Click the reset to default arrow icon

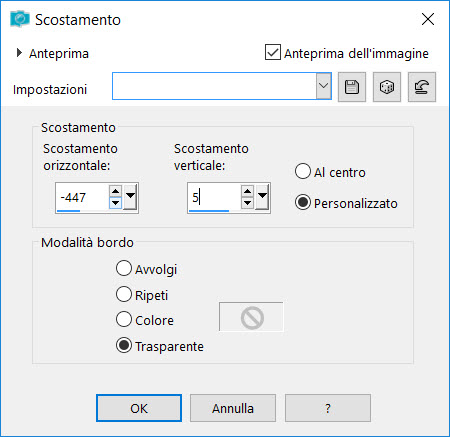(x=422, y=87)
